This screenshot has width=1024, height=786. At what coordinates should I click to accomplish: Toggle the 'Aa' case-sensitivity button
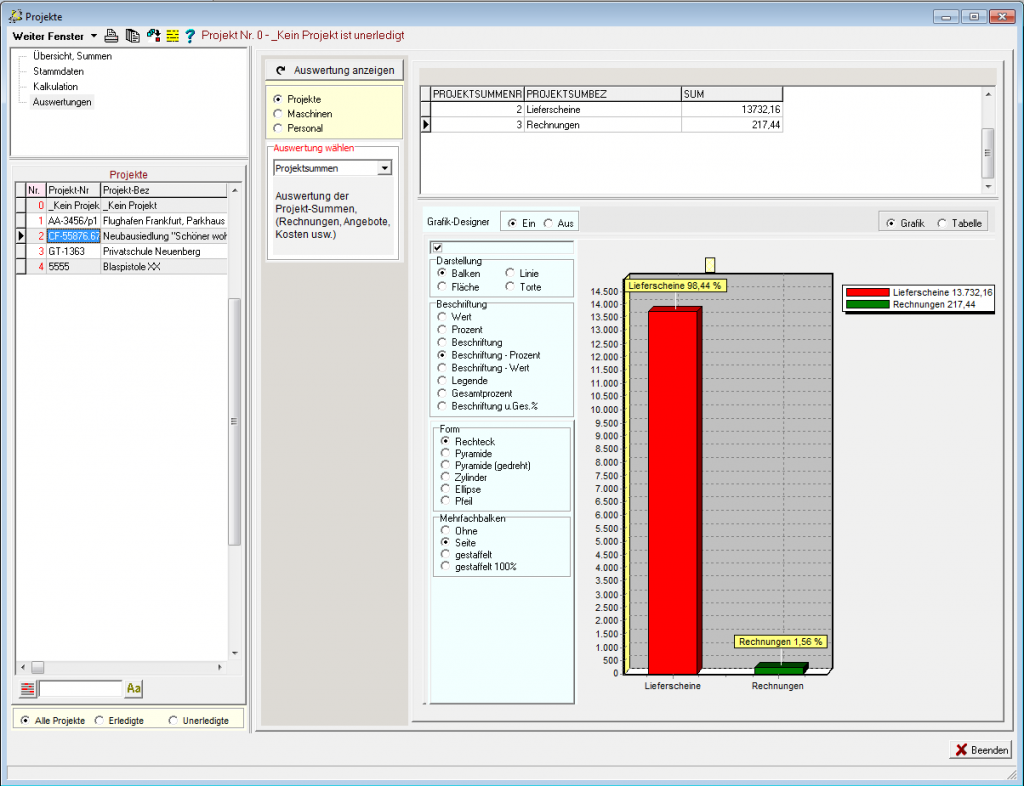134,689
